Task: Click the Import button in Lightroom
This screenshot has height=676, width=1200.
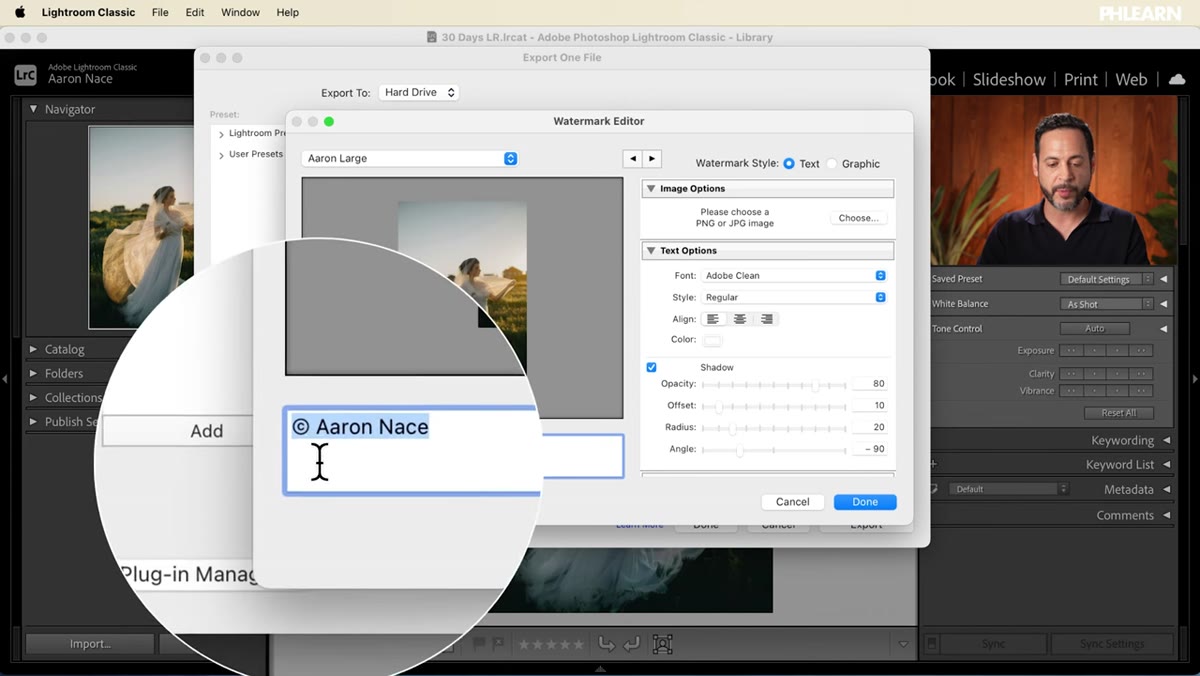Action: click(x=90, y=644)
